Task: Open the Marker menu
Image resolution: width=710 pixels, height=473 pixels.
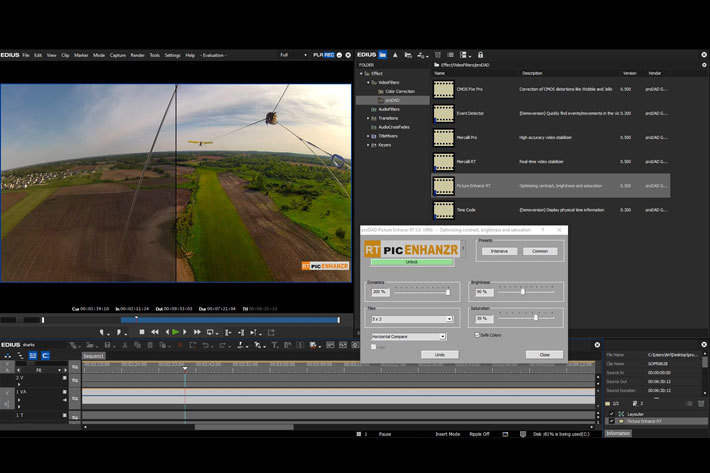Action: [x=81, y=55]
